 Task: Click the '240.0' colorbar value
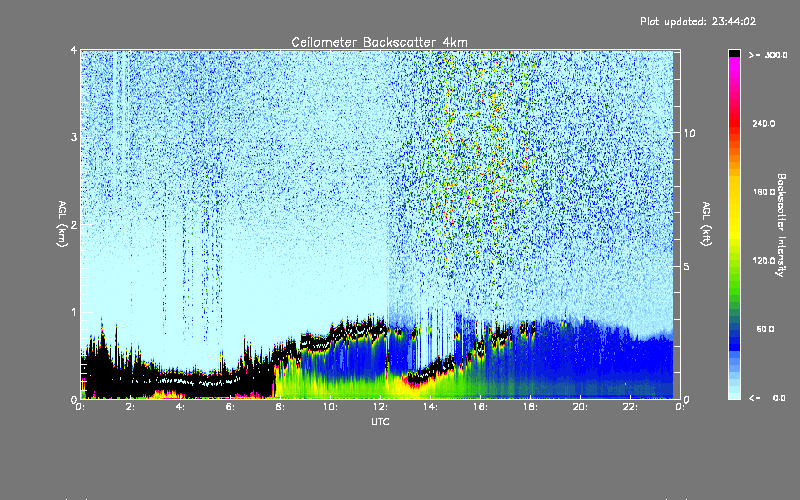pyautogui.click(x=764, y=124)
